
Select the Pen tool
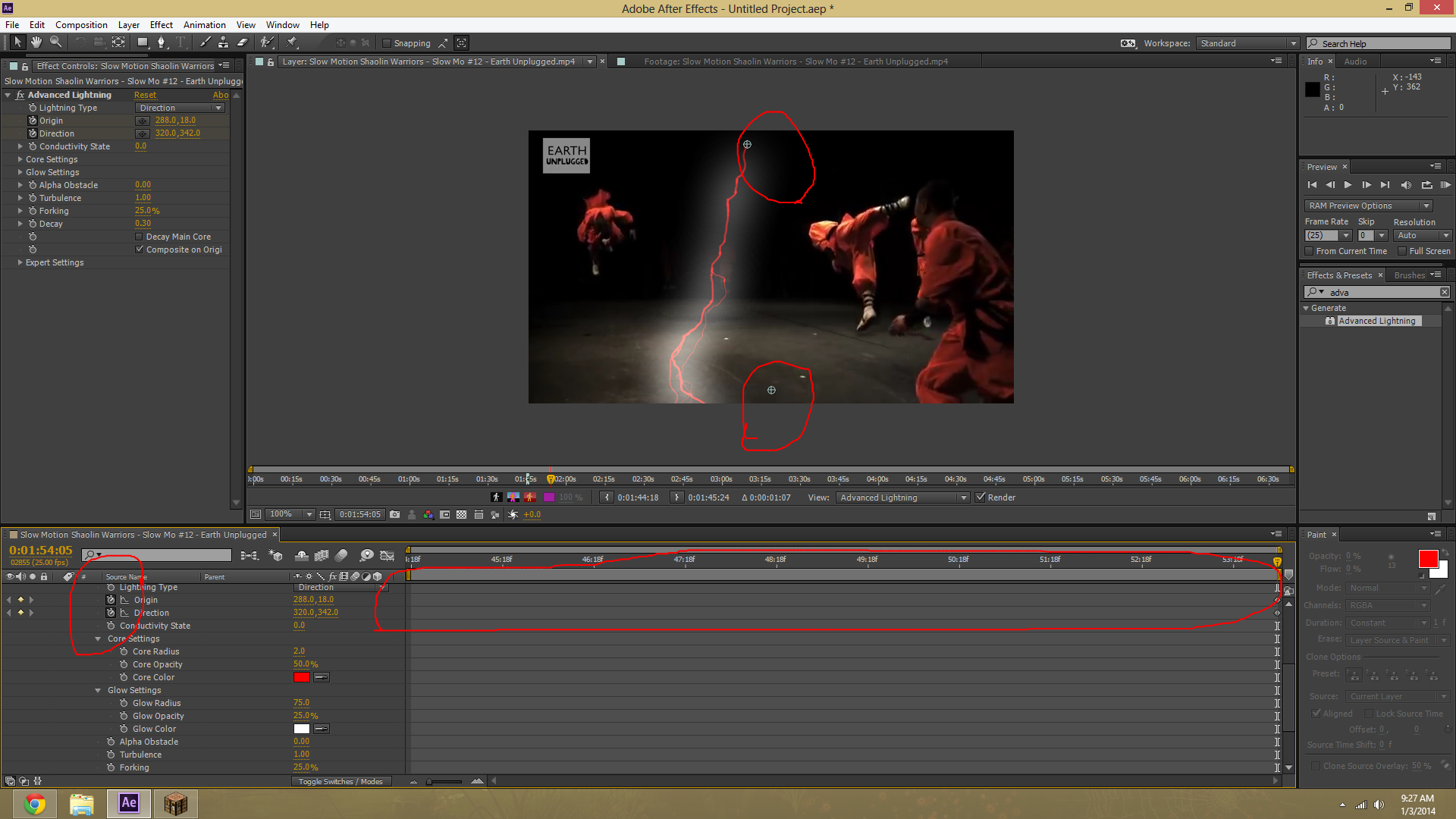point(161,42)
